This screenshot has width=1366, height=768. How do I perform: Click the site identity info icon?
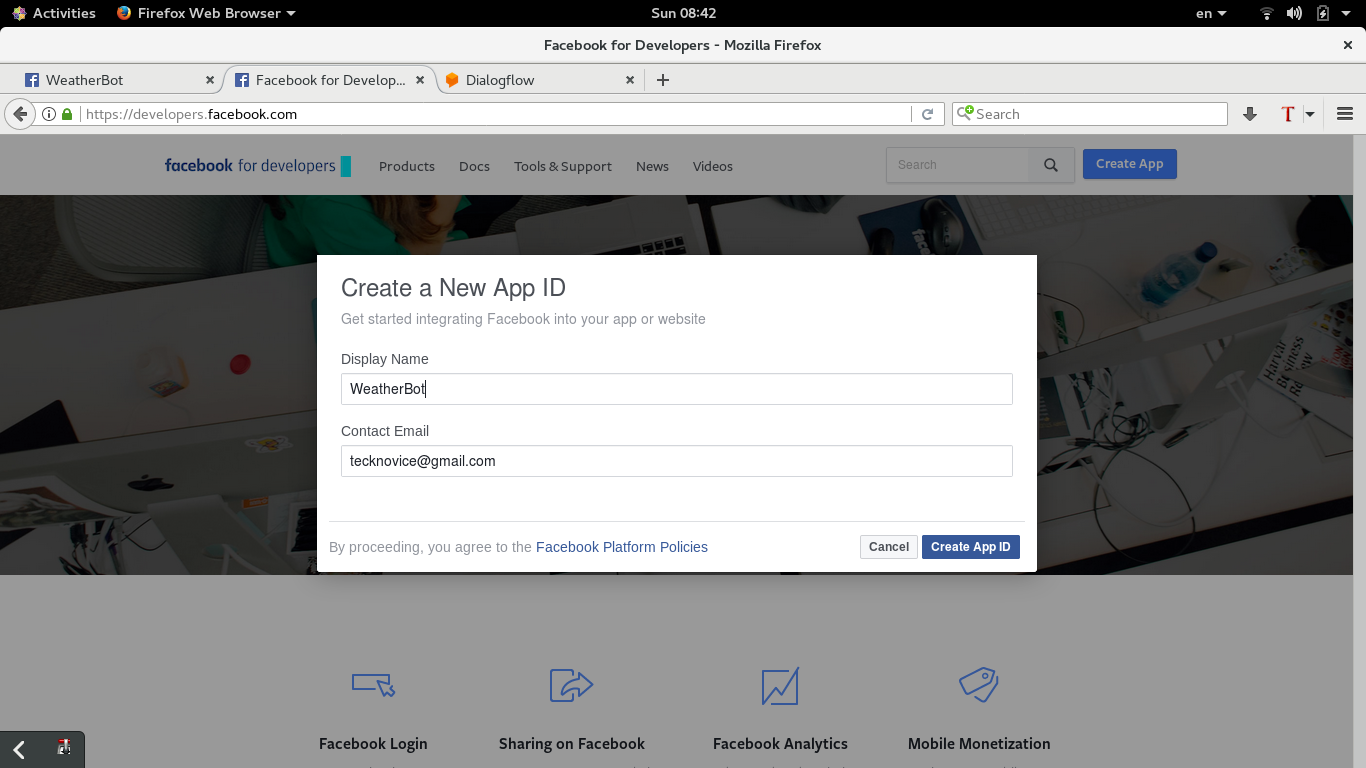click(x=48, y=114)
